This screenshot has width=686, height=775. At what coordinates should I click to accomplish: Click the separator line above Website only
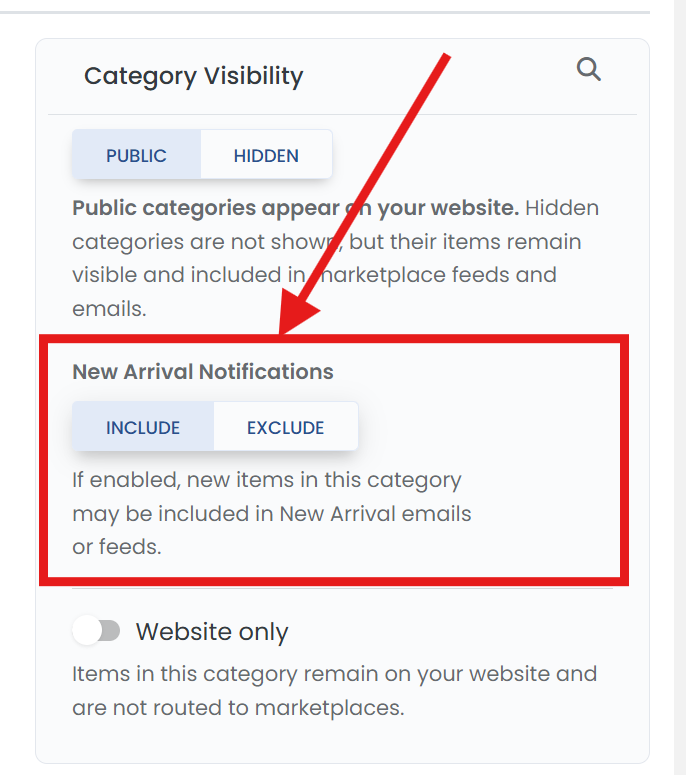342,588
